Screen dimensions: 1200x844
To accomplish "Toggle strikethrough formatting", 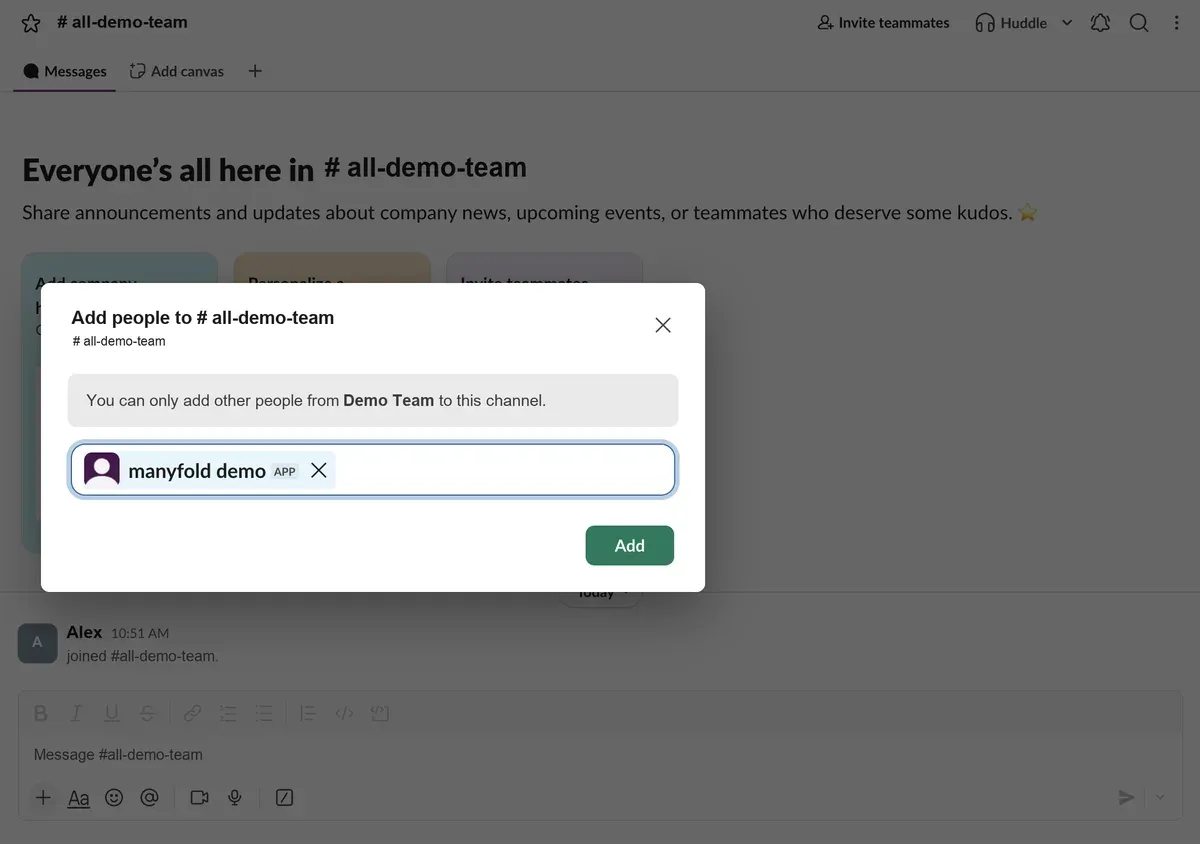I will point(148,714).
